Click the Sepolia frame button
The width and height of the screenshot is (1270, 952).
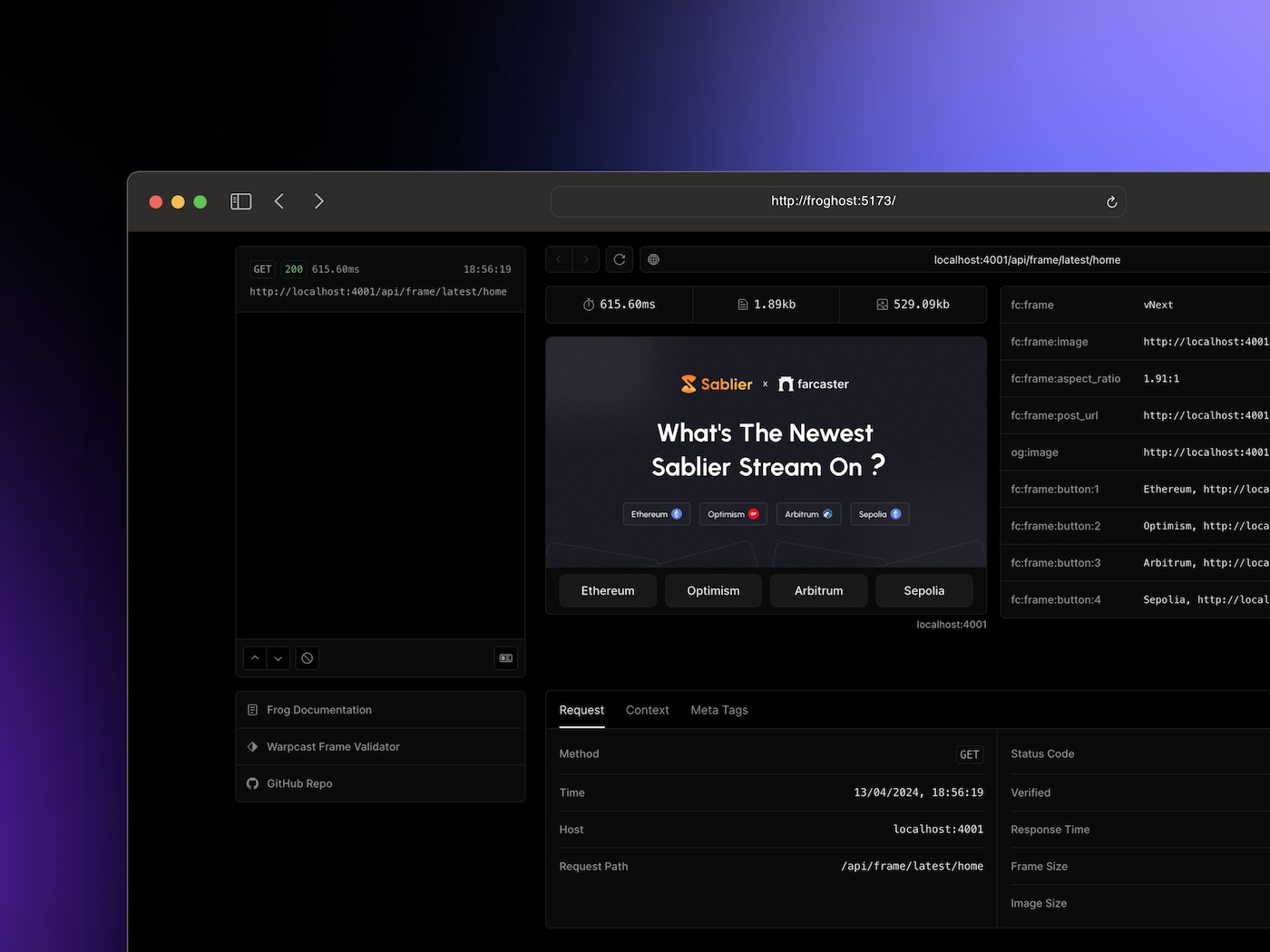923,590
